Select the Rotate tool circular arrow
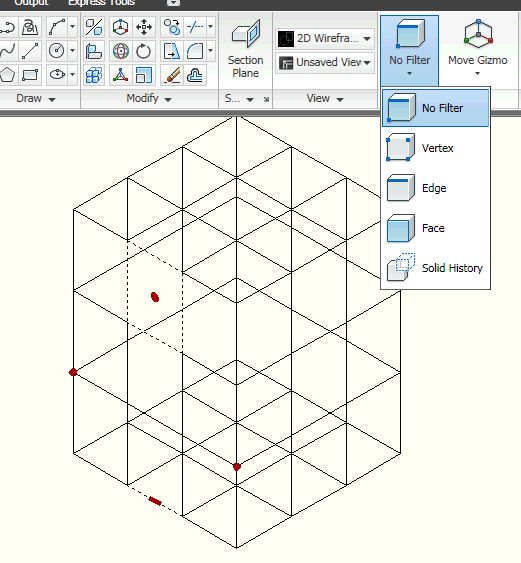This screenshot has height=563, width=521. [144, 51]
